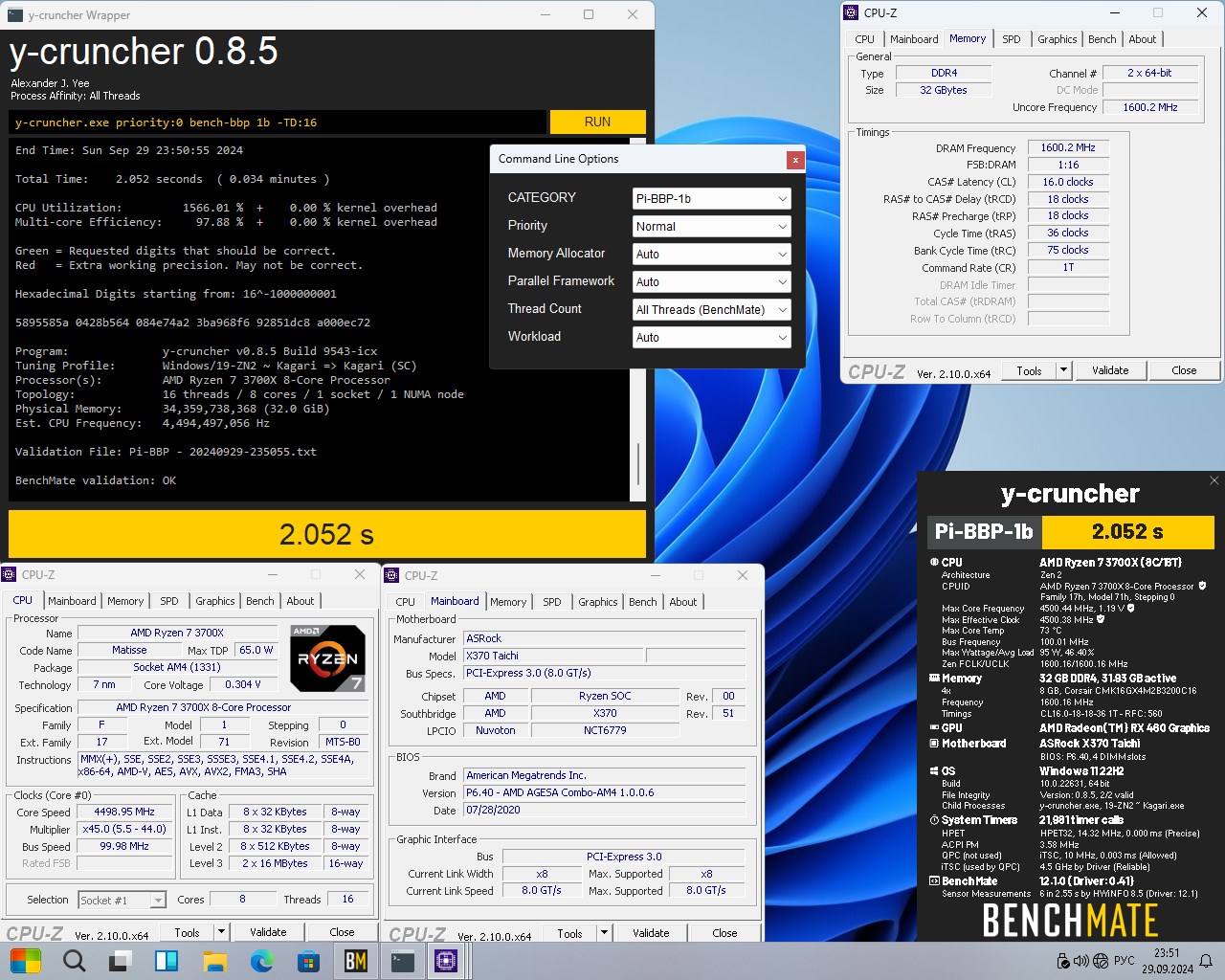
Task: Expand the Workload dropdown
Action: pyautogui.click(x=711, y=338)
